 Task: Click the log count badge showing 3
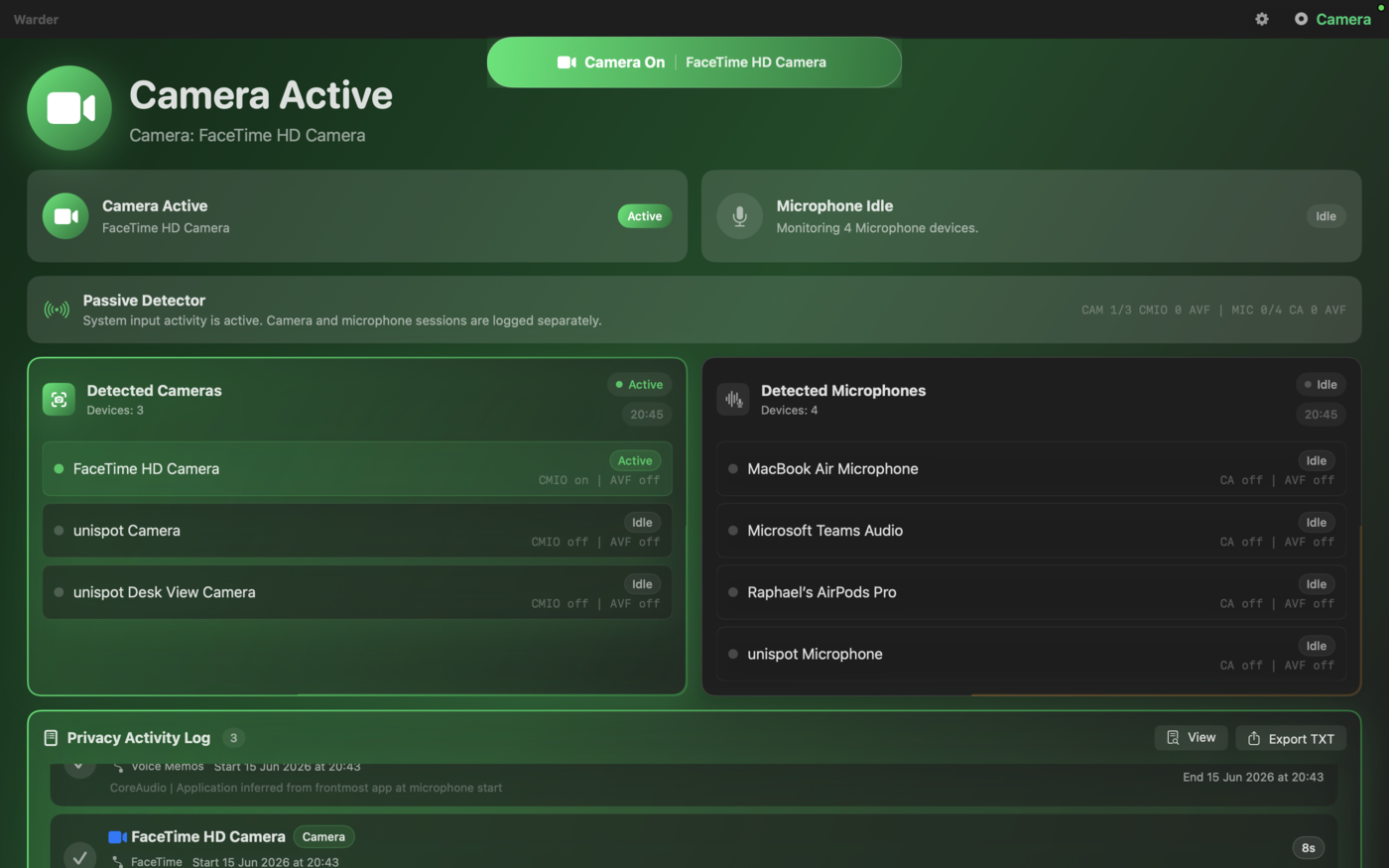point(233,738)
